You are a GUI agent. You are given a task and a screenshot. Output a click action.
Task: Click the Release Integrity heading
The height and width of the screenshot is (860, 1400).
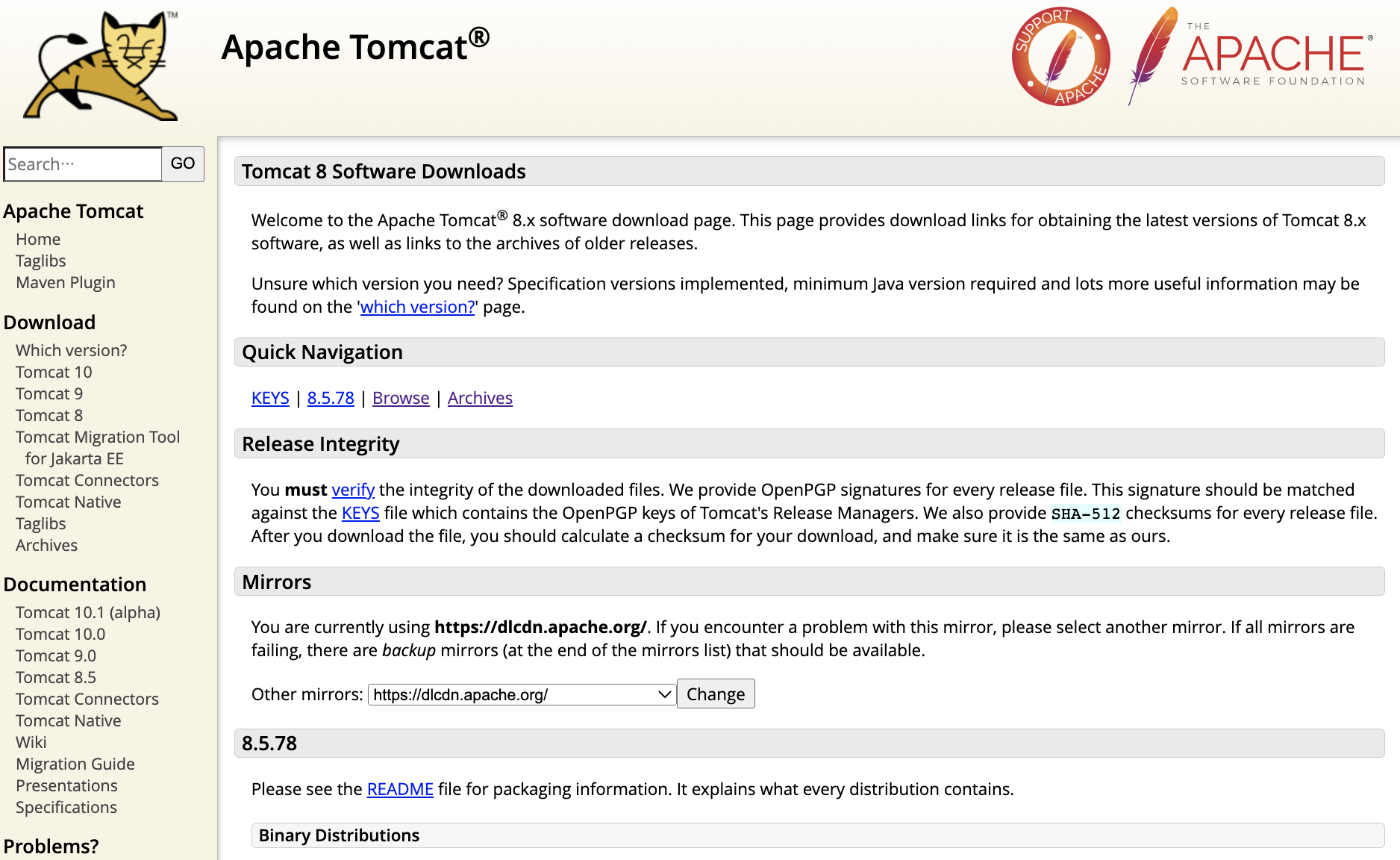click(321, 444)
